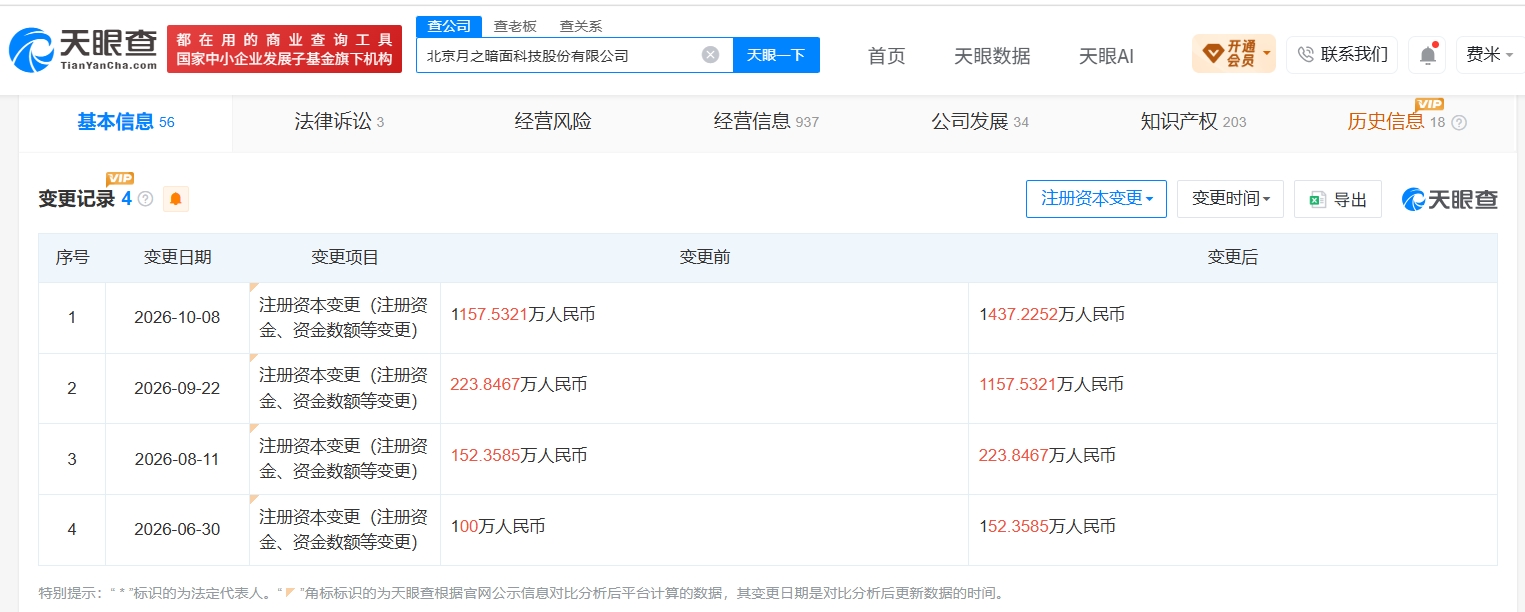Screen dimensions: 1525x612
Task: Open the 公司发展 tab
Action: 980,123
